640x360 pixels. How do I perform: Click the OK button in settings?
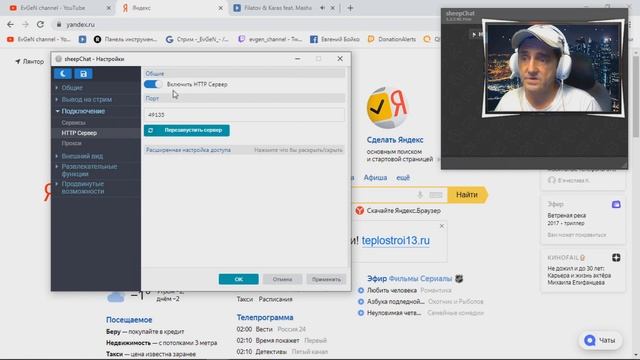coord(238,279)
